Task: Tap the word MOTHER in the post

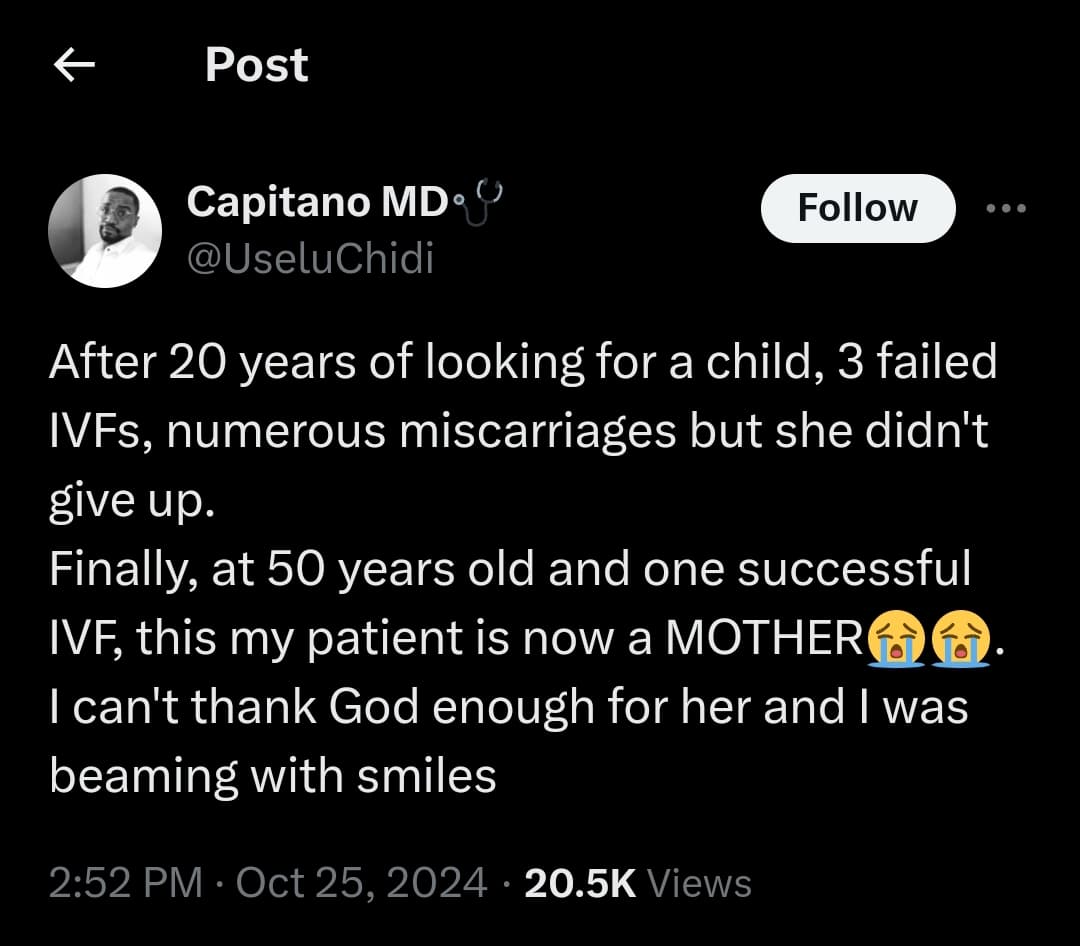Action: coord(762,640)
